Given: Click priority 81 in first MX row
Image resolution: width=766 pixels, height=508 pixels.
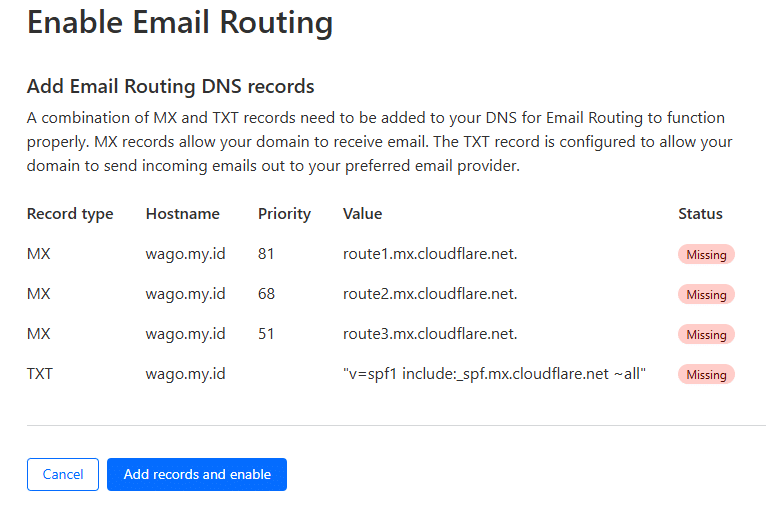Looking at the screenshot, I should click(266, 254).
